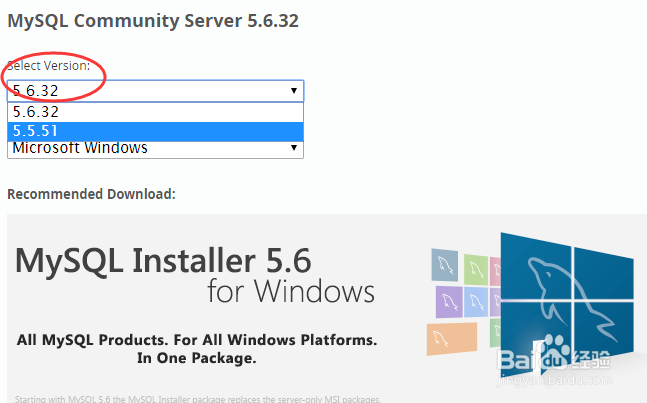Click the 'Starting with MySQL 5.6' note text
The width and height of the screenshot is (647, 403).
click(x=198, y=399)
